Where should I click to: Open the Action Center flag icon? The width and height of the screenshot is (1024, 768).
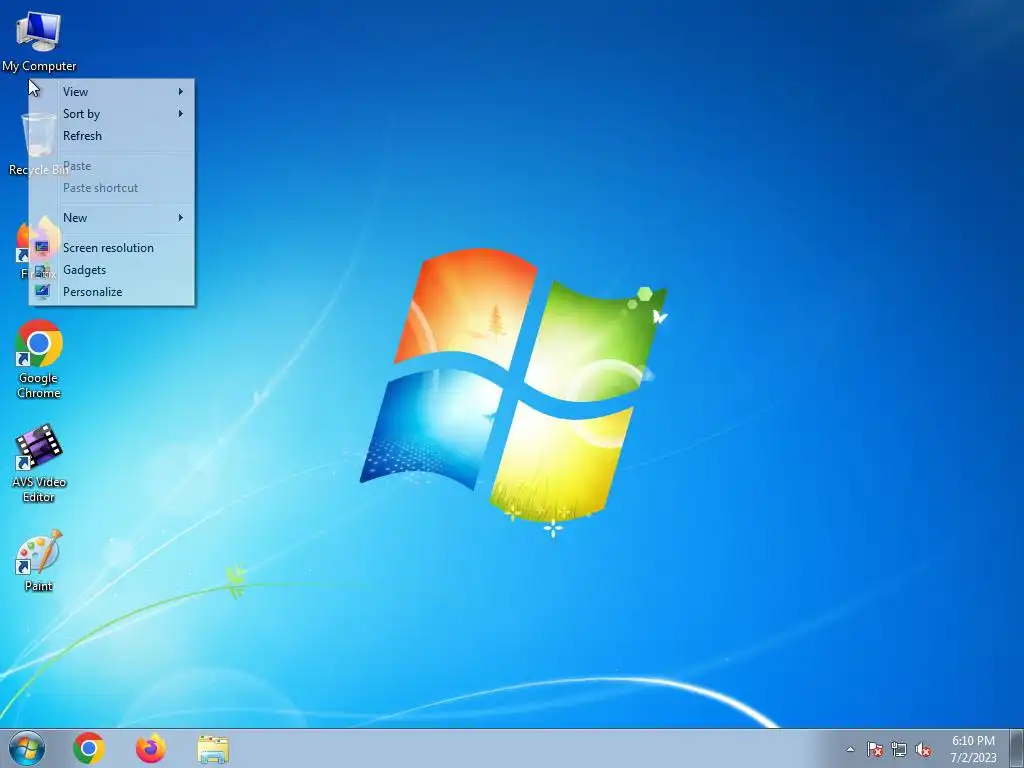[874, 749]
